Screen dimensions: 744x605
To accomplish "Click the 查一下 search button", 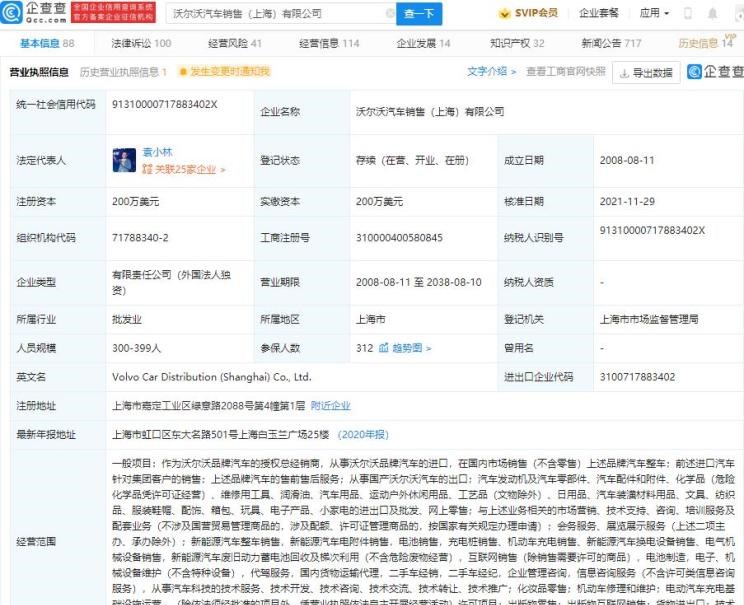I will [x=419, y=14].
